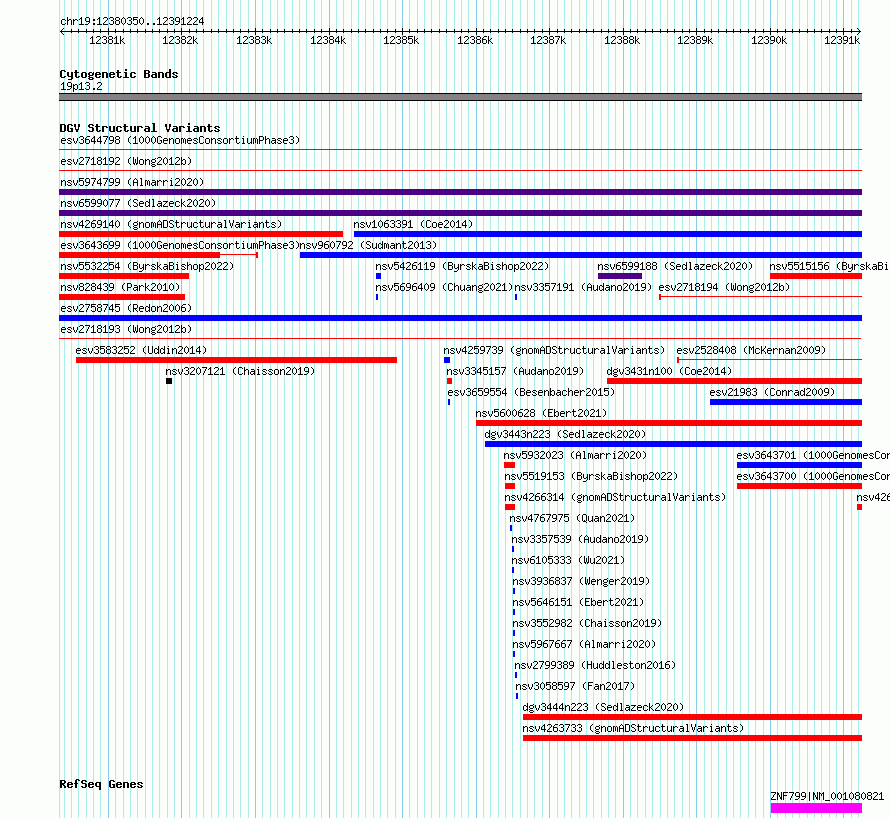Click the red nsv4266314 gnomAD marker
Viewport: 890px width, 818px height.
point(510,507)
